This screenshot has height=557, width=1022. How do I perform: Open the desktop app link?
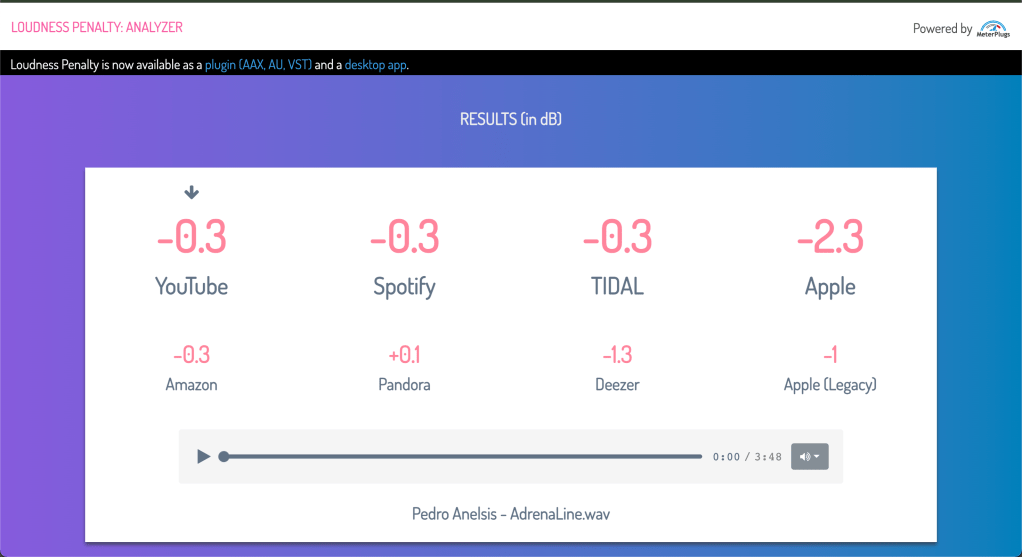pyautogui.click(x=375, y=65)
